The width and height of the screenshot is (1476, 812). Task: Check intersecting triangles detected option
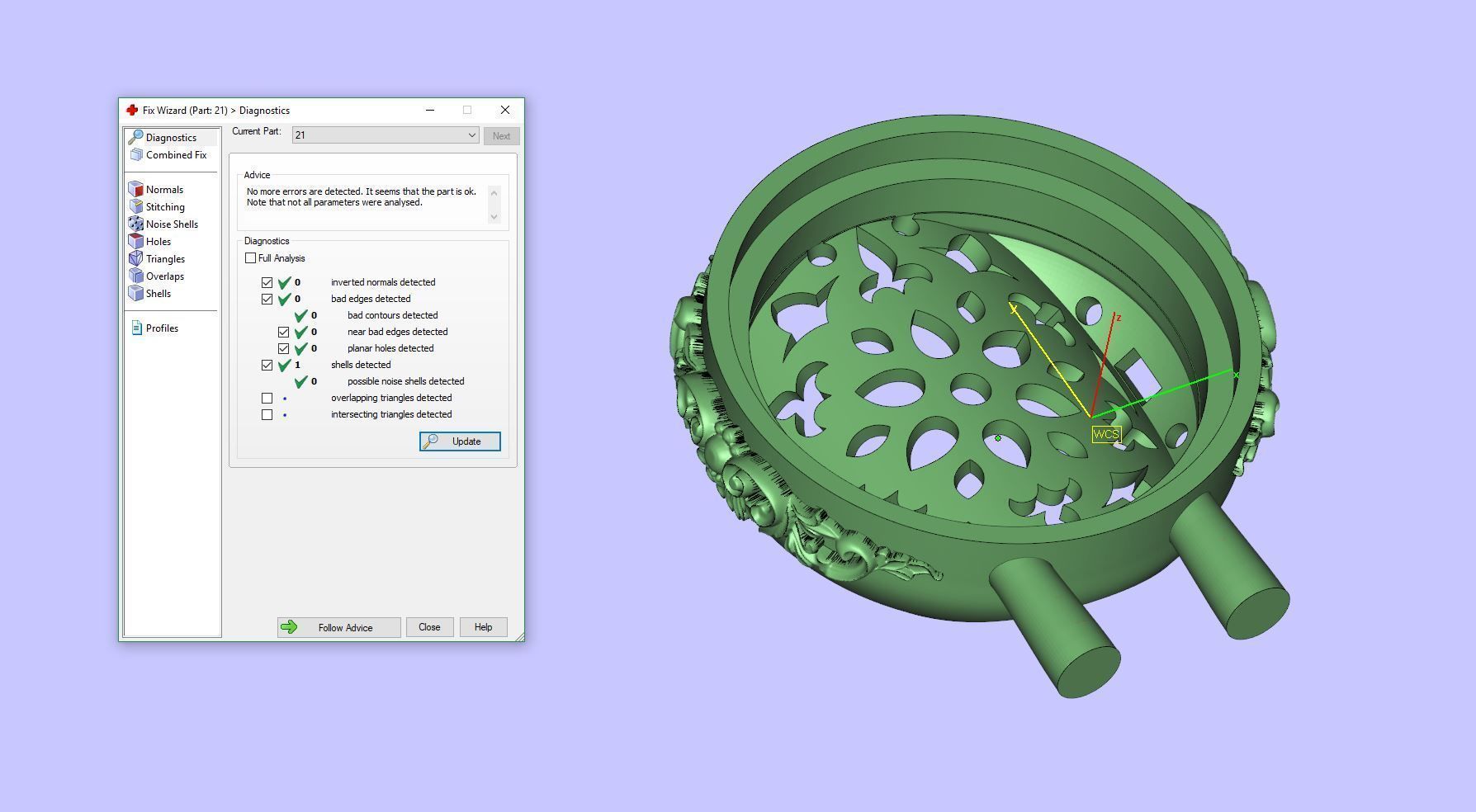[267, 414]
